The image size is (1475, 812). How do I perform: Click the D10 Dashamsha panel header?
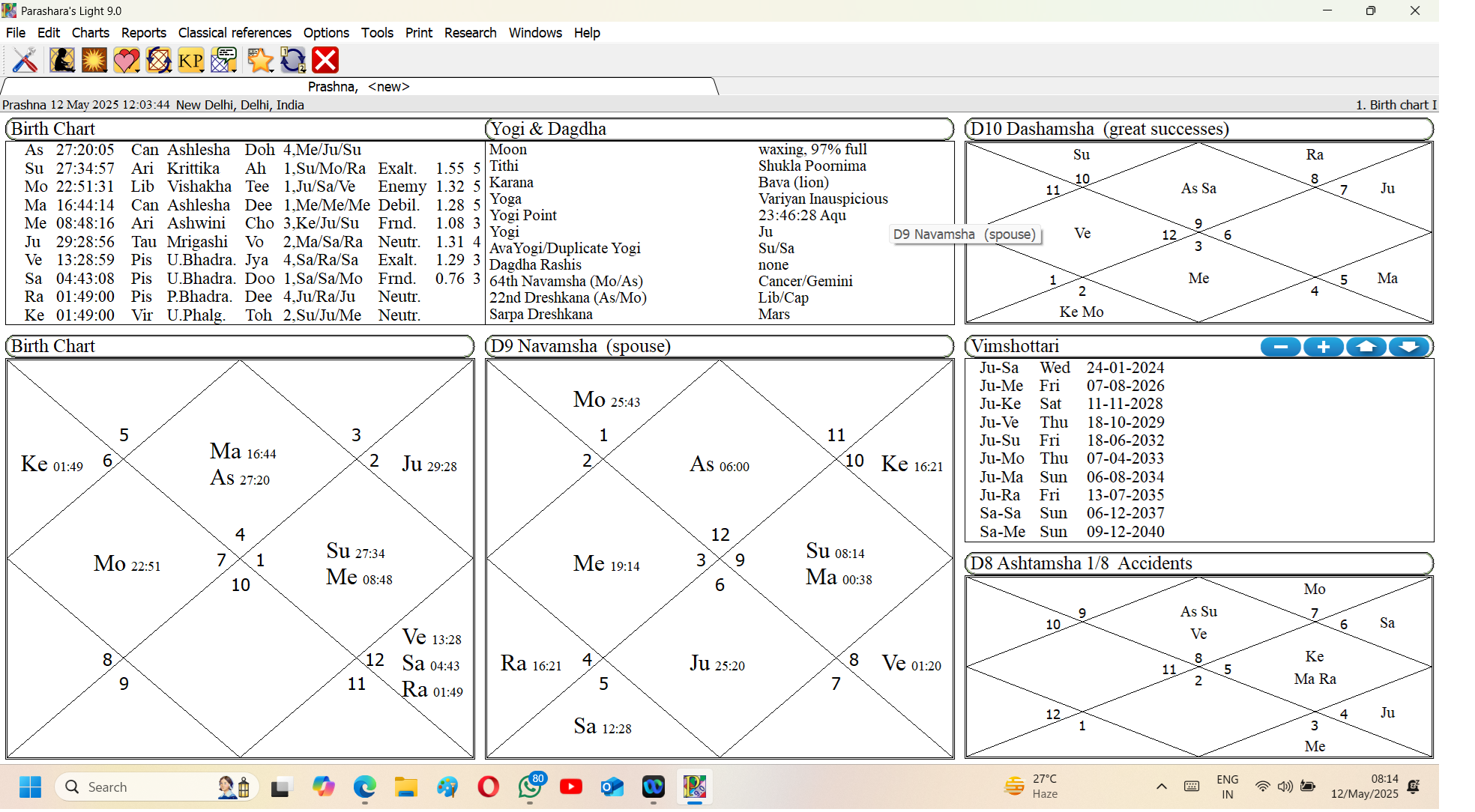1199,129
